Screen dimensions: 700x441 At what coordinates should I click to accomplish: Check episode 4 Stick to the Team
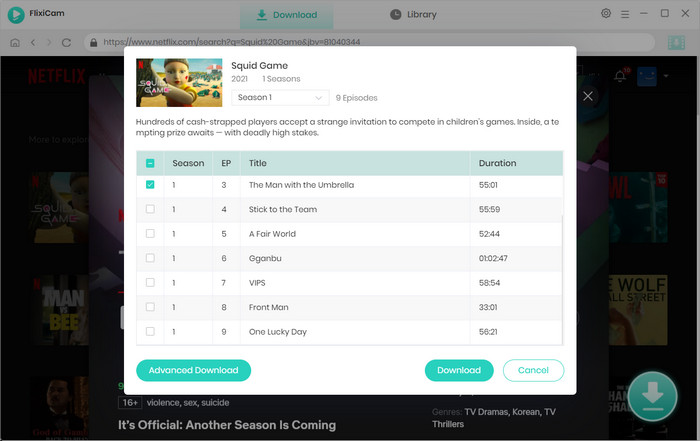point(150,209)
